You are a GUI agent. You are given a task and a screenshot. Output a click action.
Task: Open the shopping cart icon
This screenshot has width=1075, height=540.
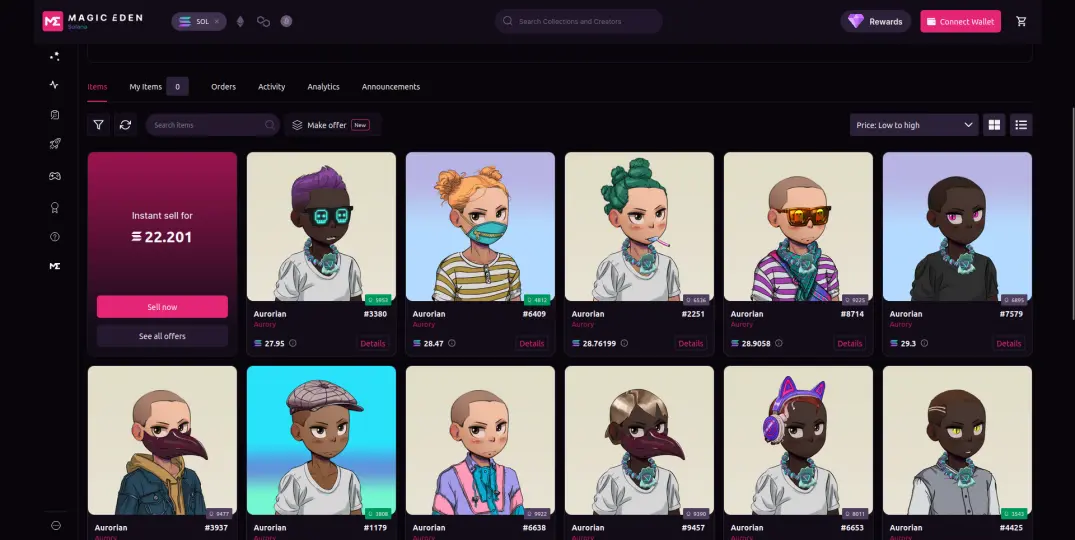1022,21
